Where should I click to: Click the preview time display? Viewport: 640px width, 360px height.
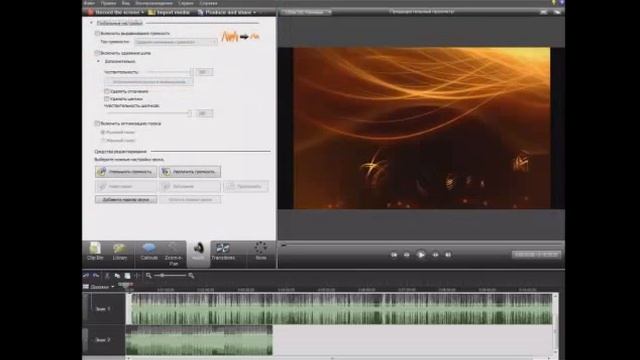536,255
